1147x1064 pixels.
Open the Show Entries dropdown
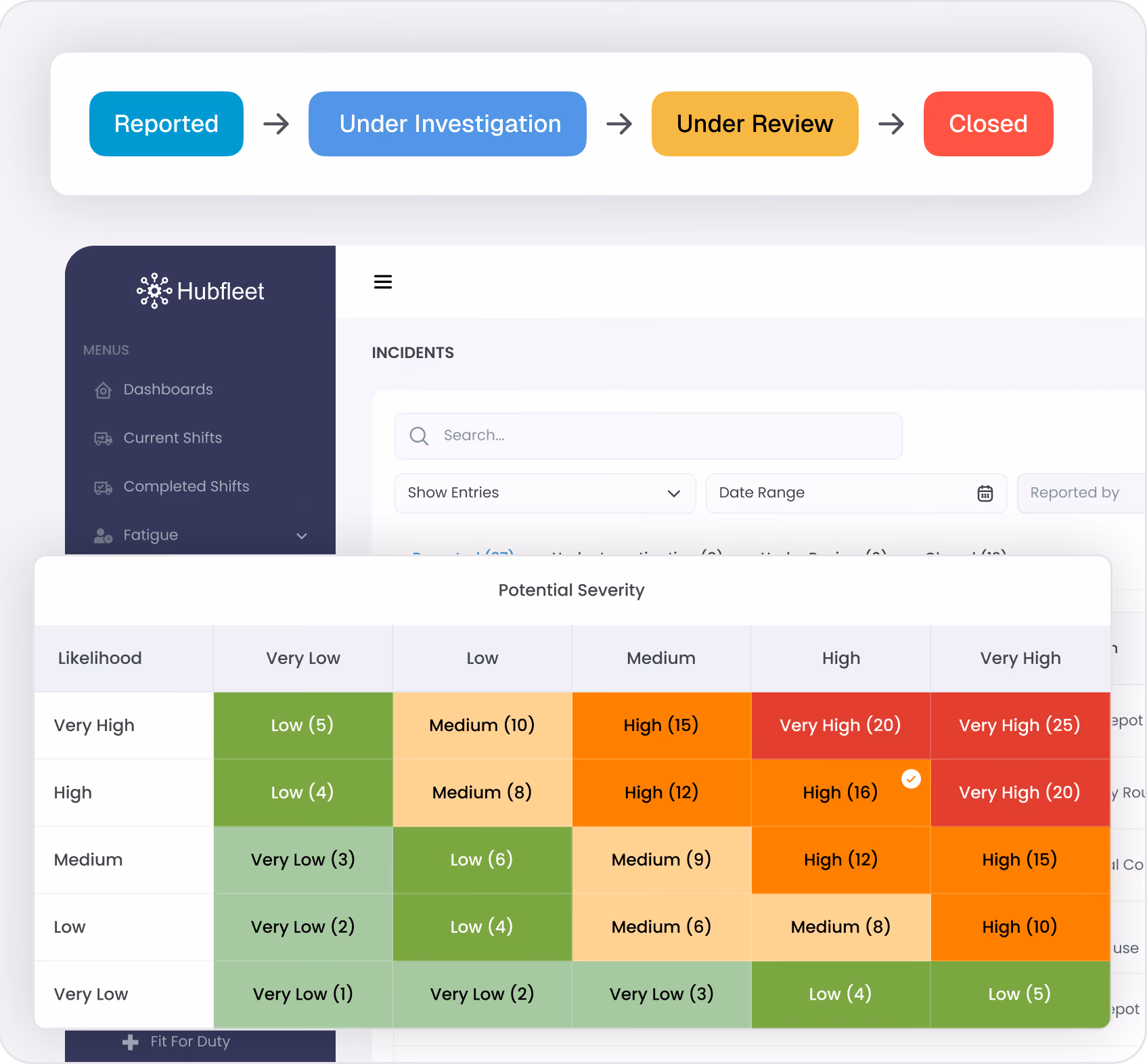[x=545, y=493]
